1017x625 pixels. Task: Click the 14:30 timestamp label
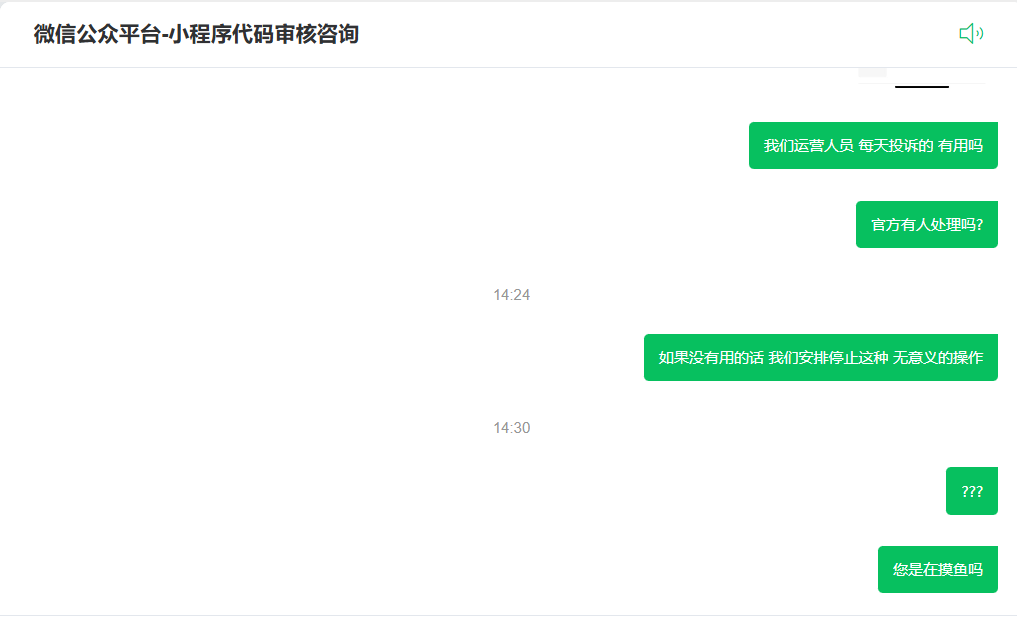(x=512, y=428)
